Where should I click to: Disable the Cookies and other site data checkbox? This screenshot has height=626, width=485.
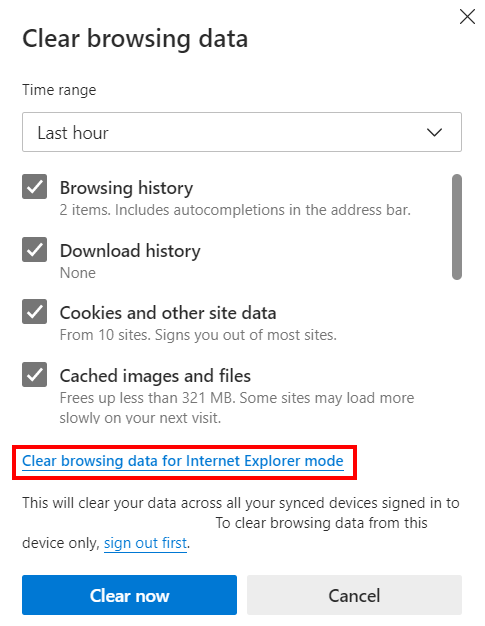(34, 311)
